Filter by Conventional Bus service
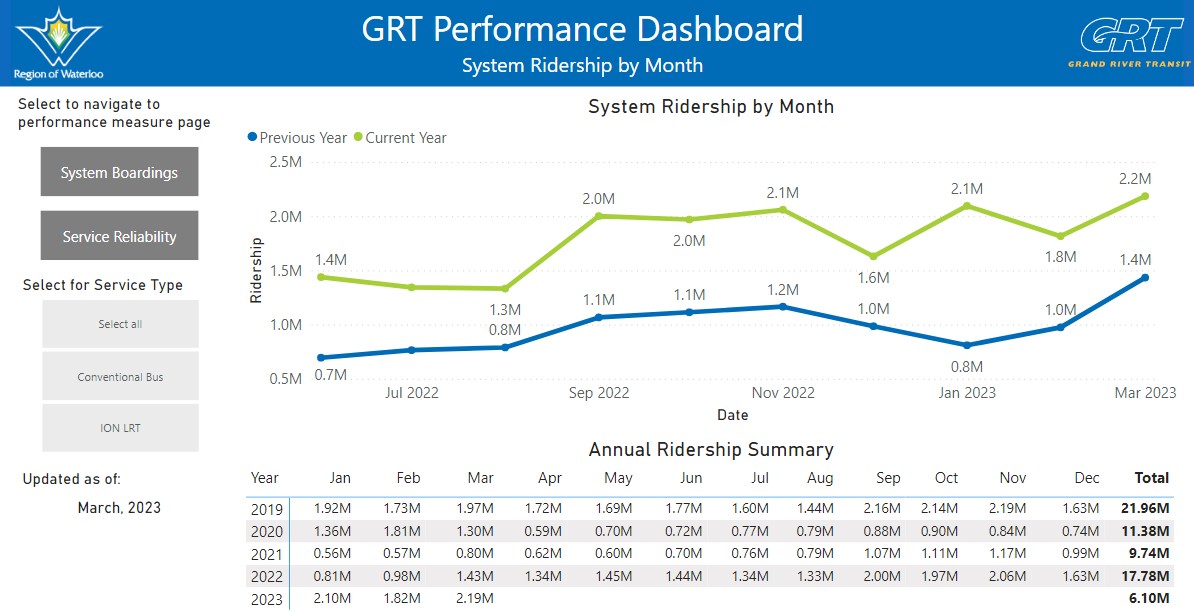Screen dimensions: 1194x612 120,377
